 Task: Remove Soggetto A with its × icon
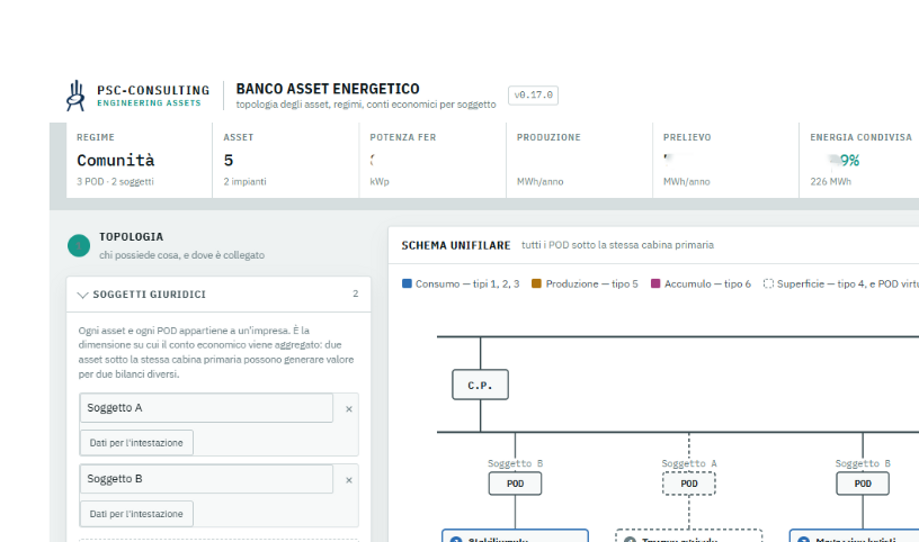tap(349, 409)
